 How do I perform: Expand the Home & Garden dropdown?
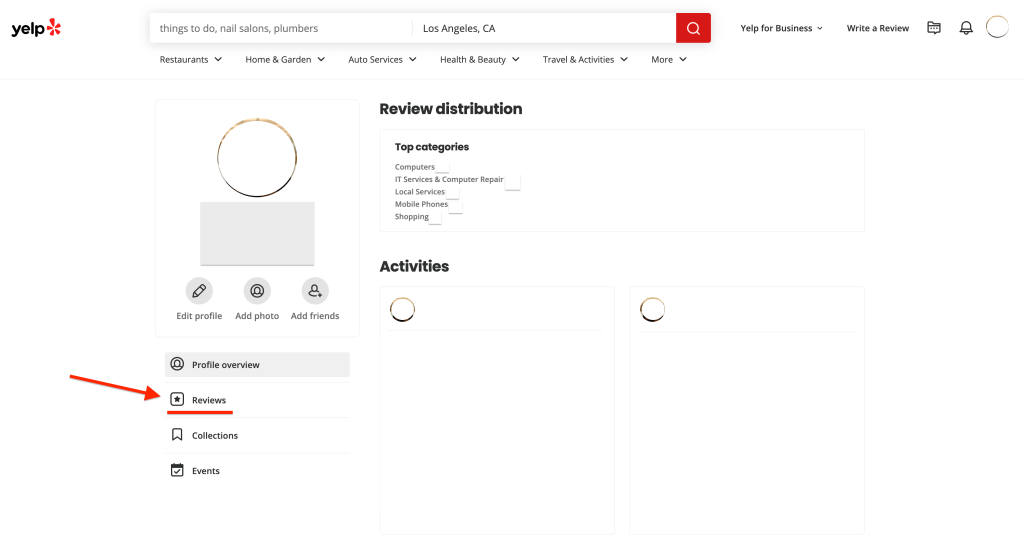click(x=285, y=59)
